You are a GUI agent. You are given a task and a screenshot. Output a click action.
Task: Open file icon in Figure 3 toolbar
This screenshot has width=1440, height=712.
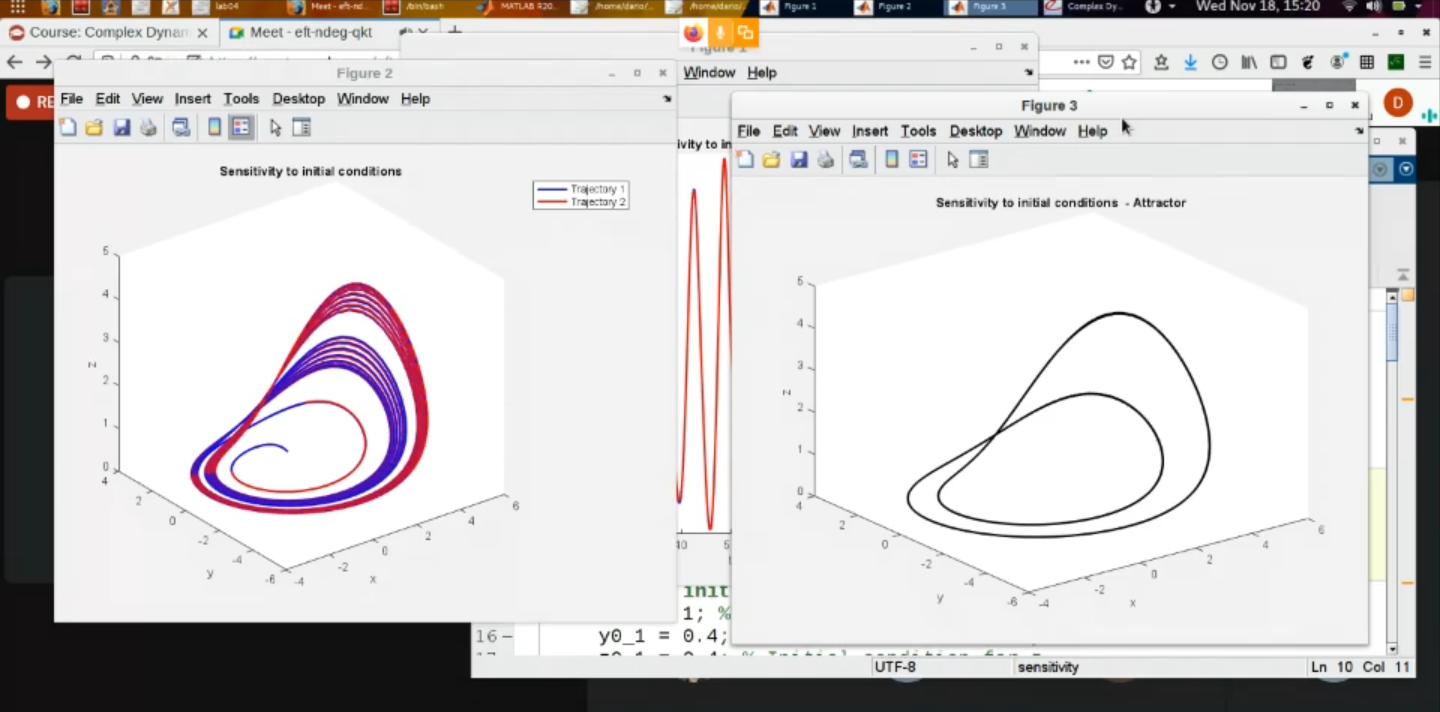coord(771,159)
